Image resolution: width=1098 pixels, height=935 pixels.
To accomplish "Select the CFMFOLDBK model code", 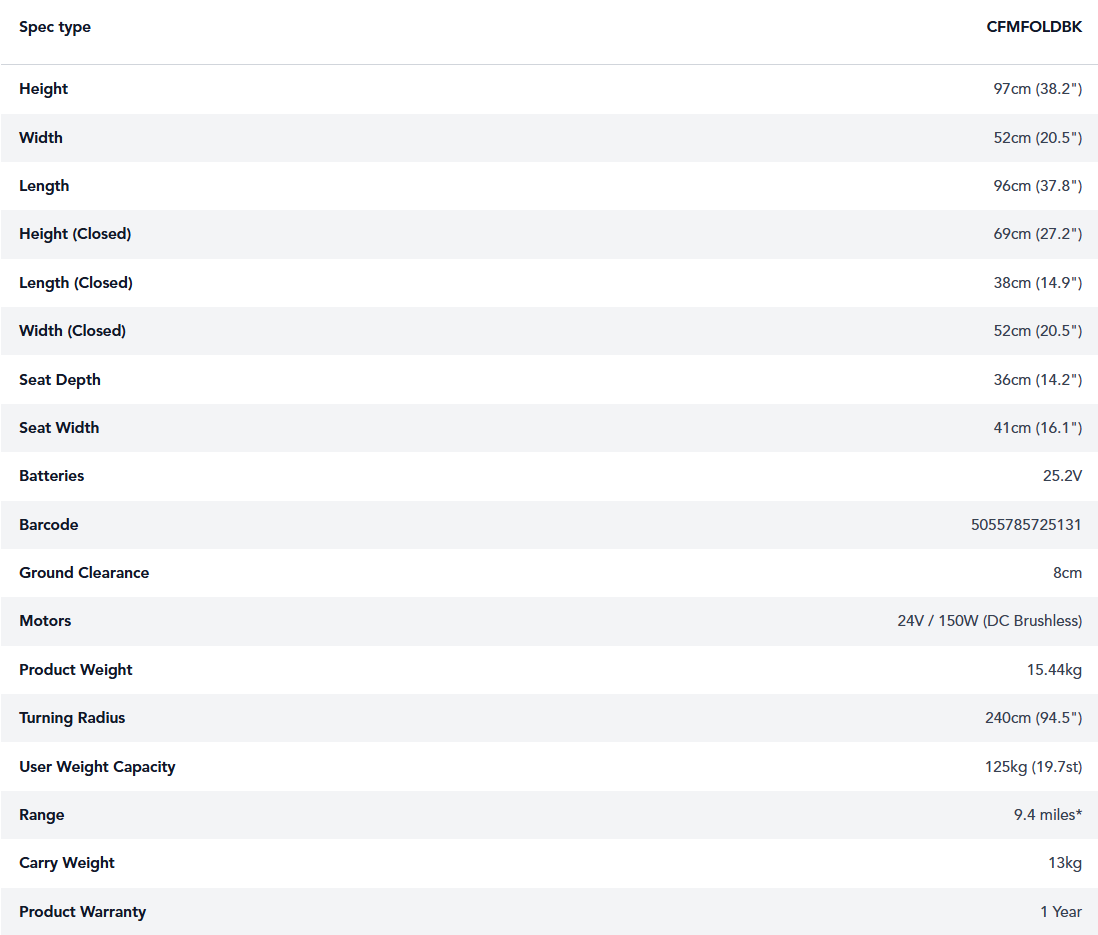I will [x=1034, y=27].
